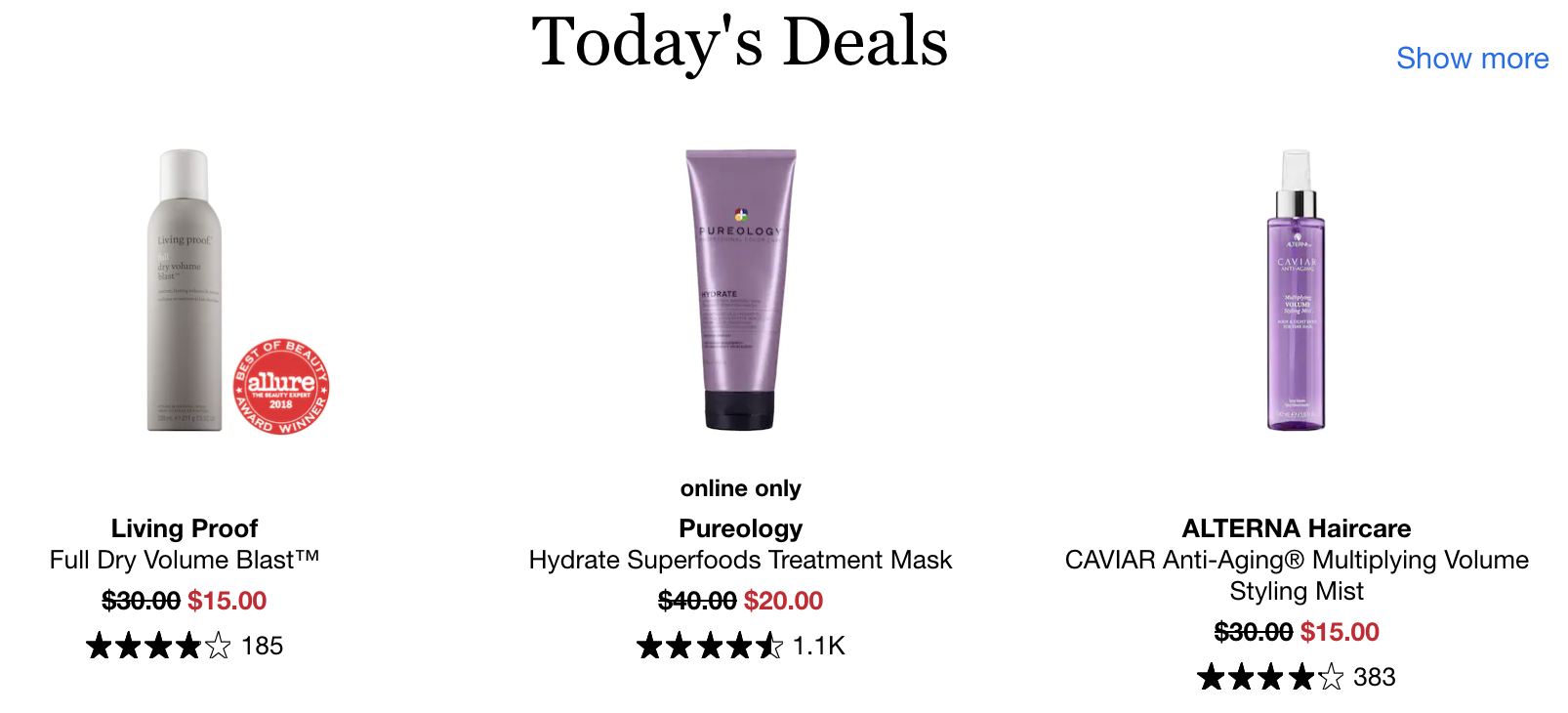Open CAVIAR Anti-Aging Multiplying Volume Styling Mist title
Screen dimensions: 1568x713
(1297, 575)
